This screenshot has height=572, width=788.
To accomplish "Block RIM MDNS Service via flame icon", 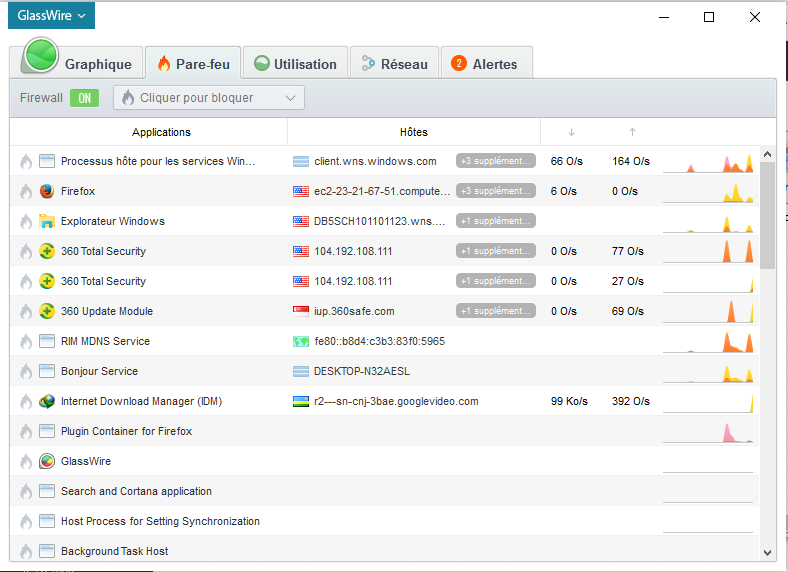I will [x=26, y=342].
